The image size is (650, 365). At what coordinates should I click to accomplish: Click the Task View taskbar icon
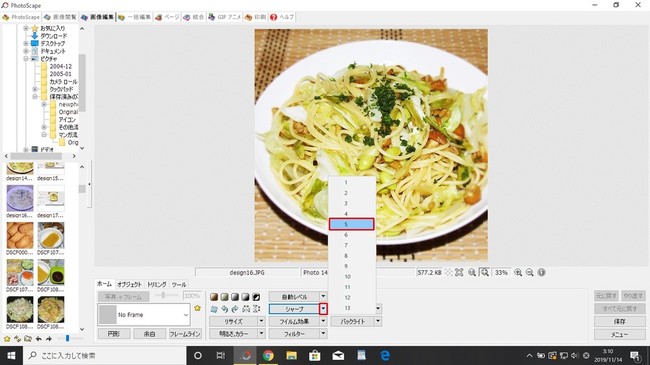[x=221, y=355]
